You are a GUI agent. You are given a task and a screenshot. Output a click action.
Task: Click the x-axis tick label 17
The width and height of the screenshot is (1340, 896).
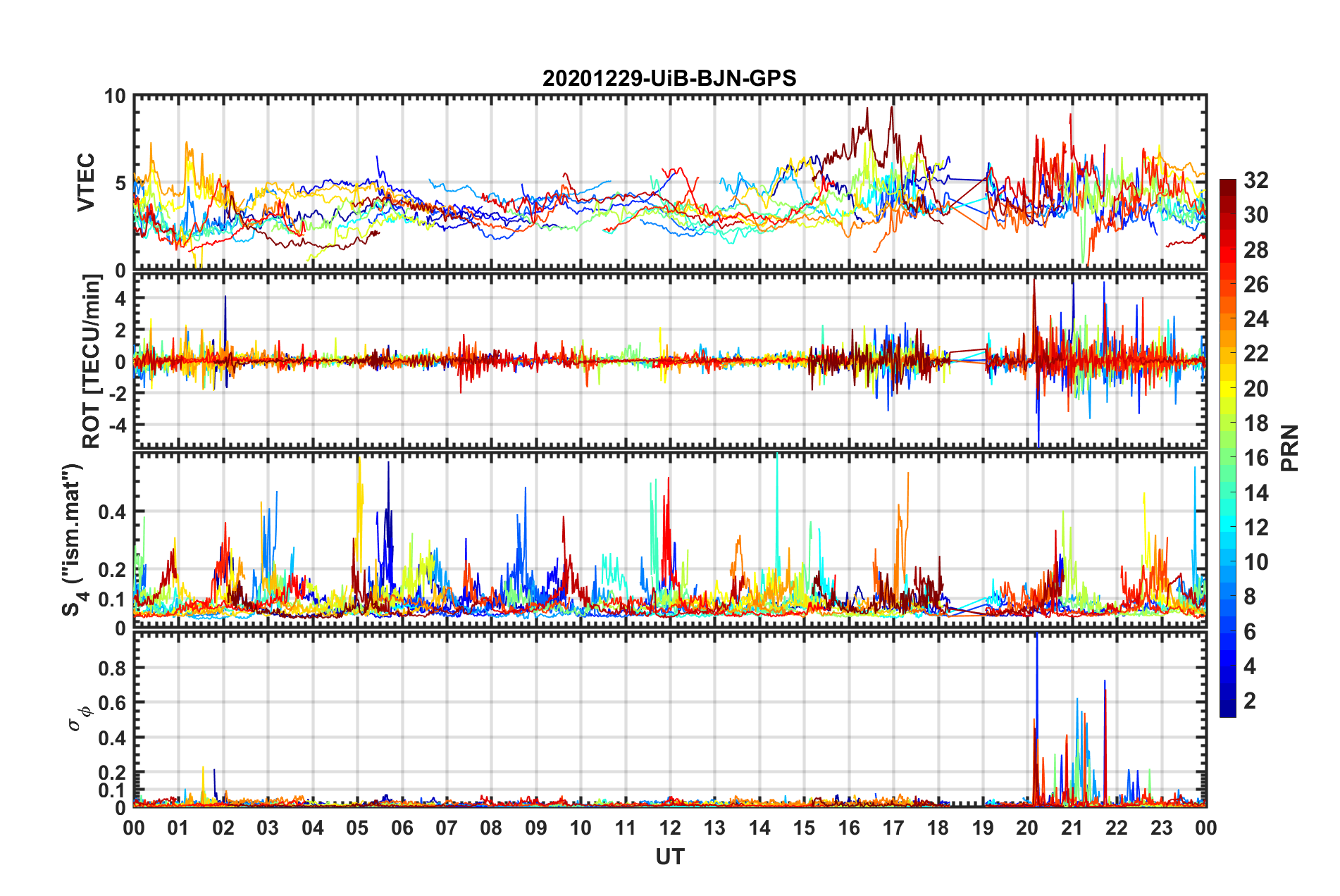click(x=893, y=828)
